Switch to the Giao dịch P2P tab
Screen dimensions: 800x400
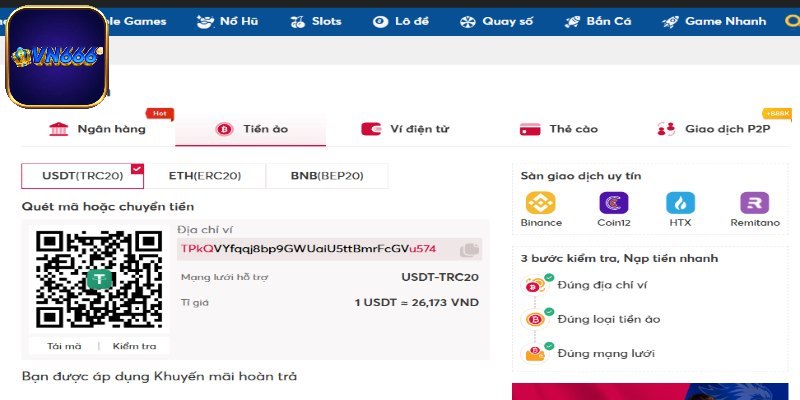[x=714, y=129]
